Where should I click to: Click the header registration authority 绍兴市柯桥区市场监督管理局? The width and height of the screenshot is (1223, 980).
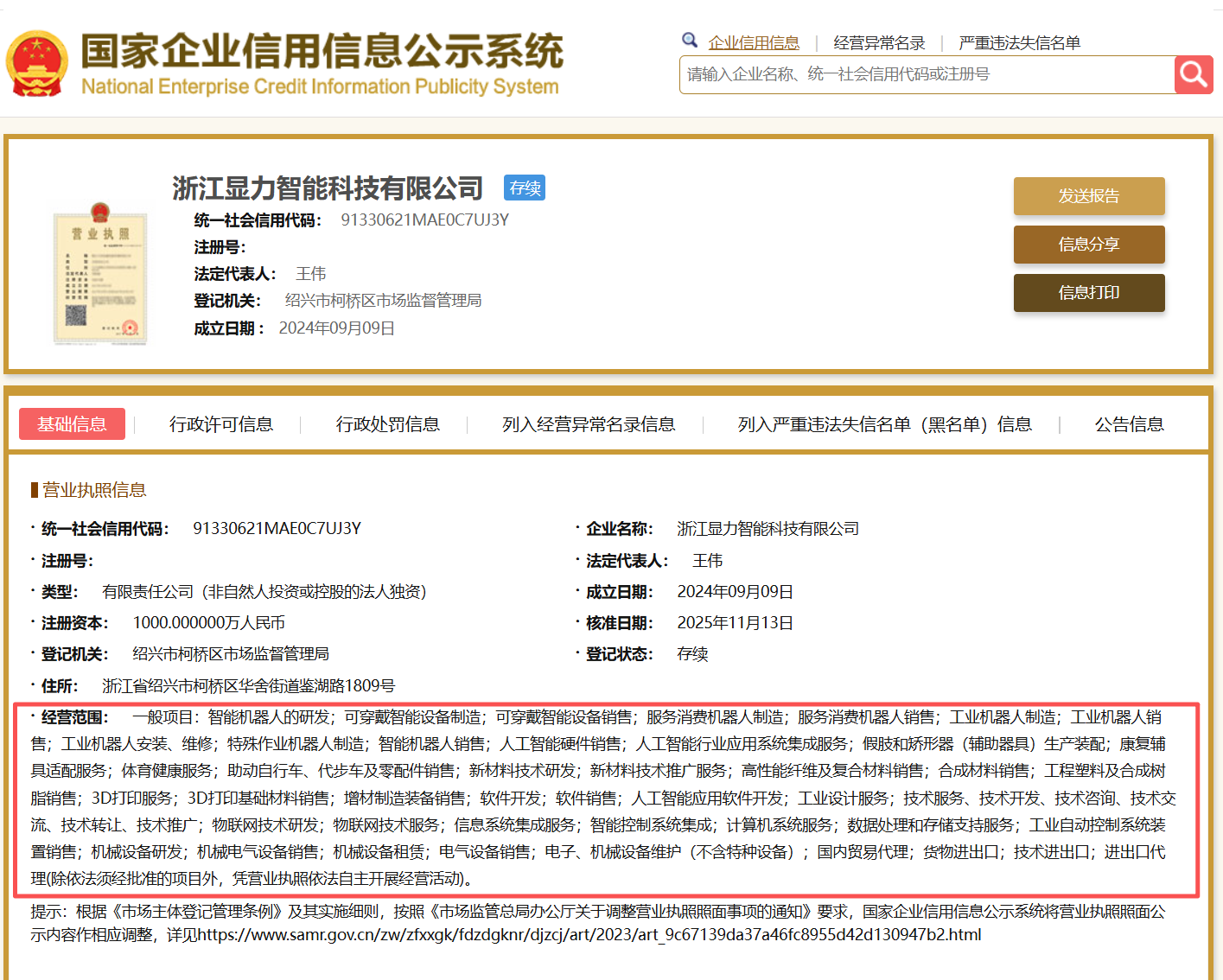pos(384,301)
